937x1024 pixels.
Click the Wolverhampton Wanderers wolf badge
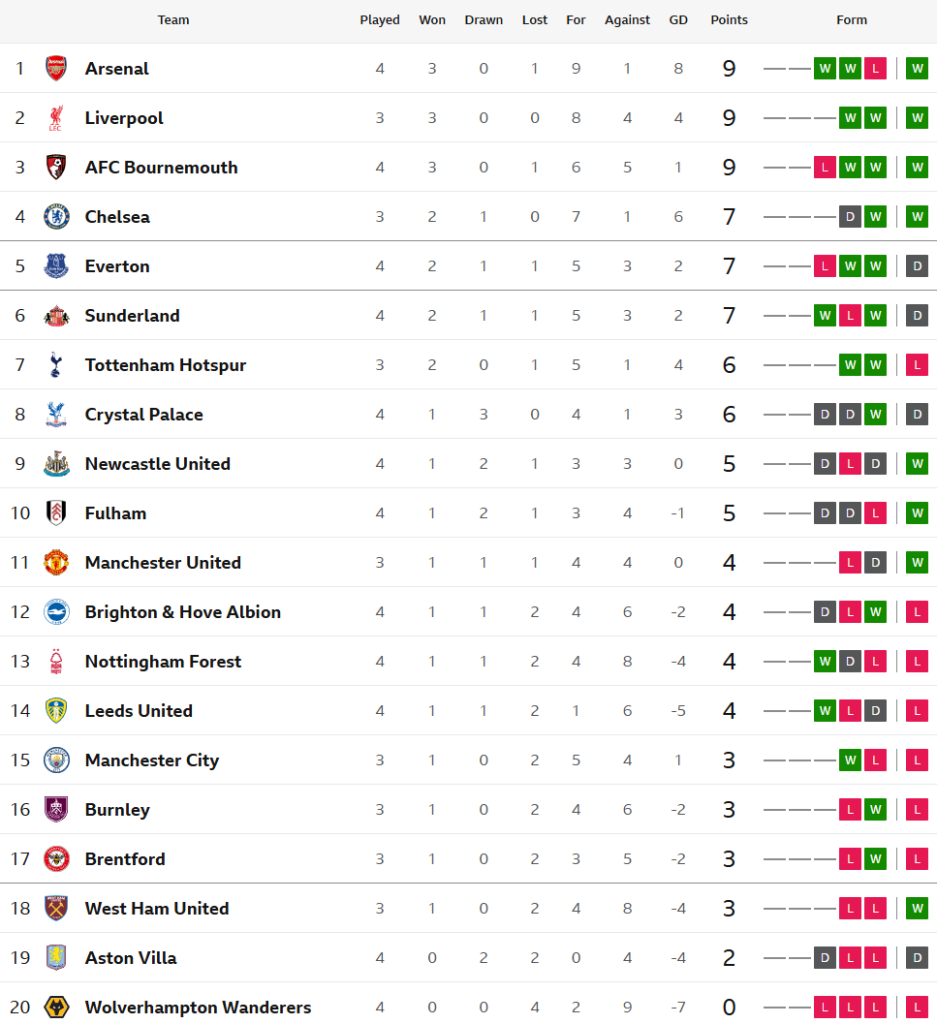56,1007
